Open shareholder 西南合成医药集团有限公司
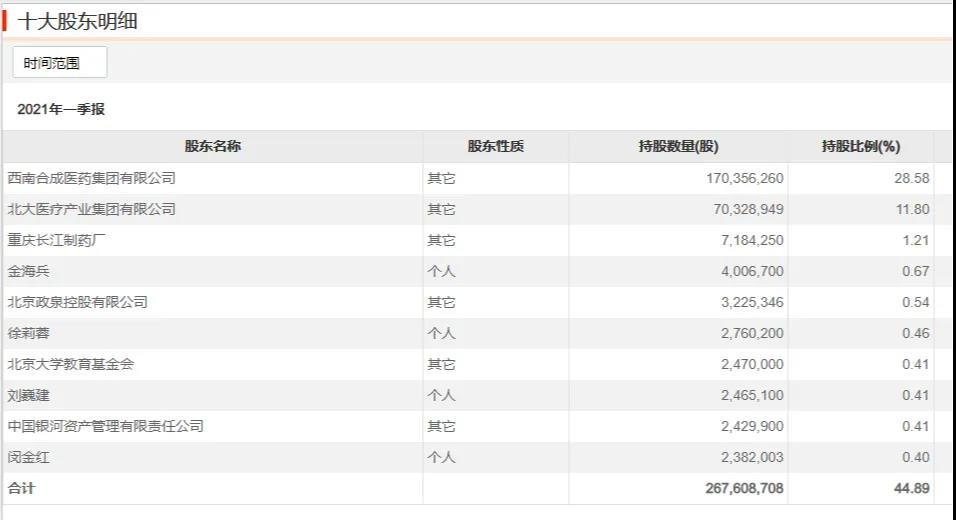 [91, 178]
